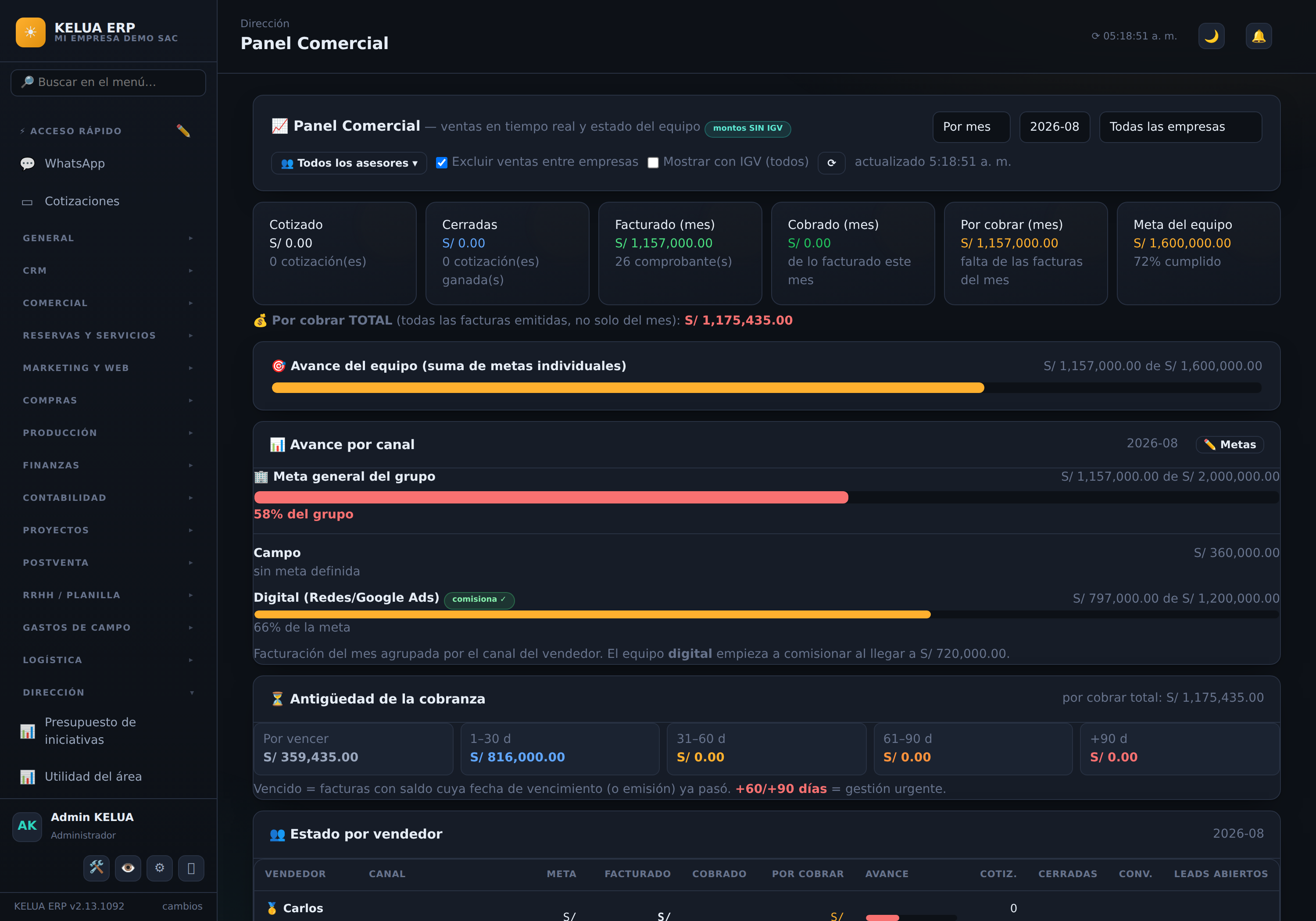The image size is (1316, 921).
Task: Edit quick access with the pencil icon
Action: tap(183, 131)
